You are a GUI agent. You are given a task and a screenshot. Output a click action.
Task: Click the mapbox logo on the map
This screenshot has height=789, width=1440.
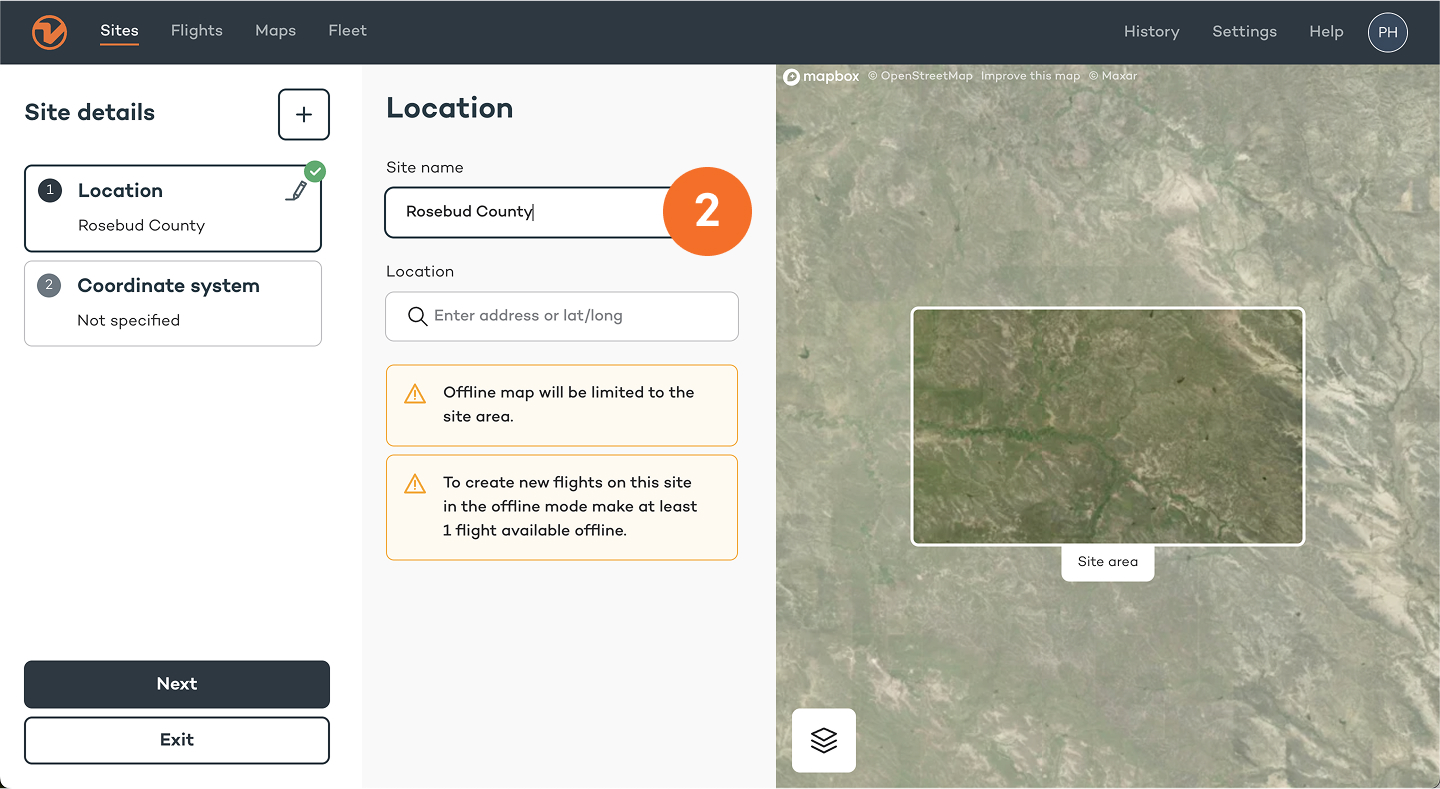pos(821,76)
